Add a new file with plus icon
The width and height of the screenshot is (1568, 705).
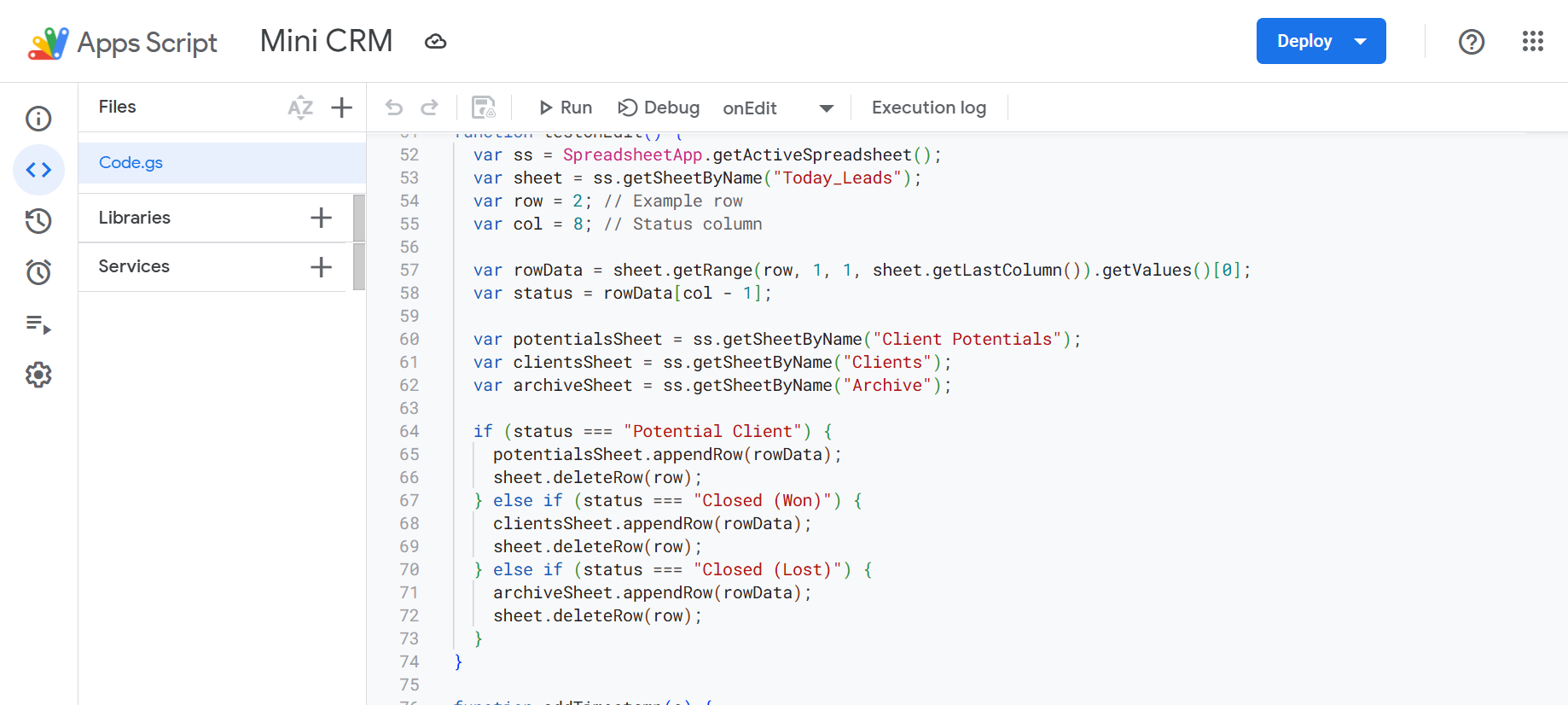(341, 108)
